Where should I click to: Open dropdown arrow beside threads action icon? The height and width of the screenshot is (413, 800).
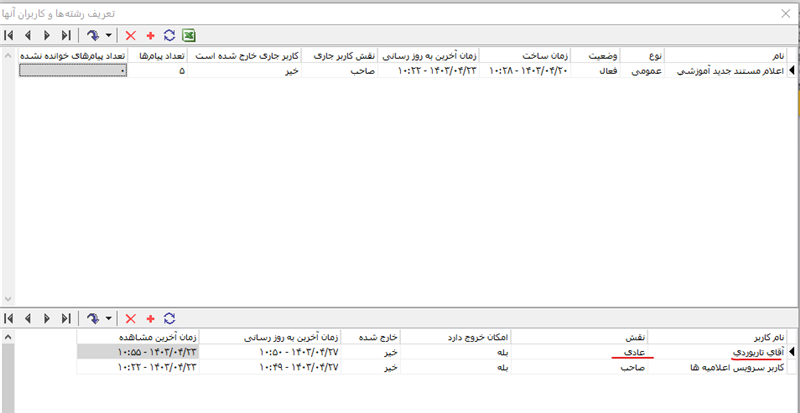coord(108,35)
